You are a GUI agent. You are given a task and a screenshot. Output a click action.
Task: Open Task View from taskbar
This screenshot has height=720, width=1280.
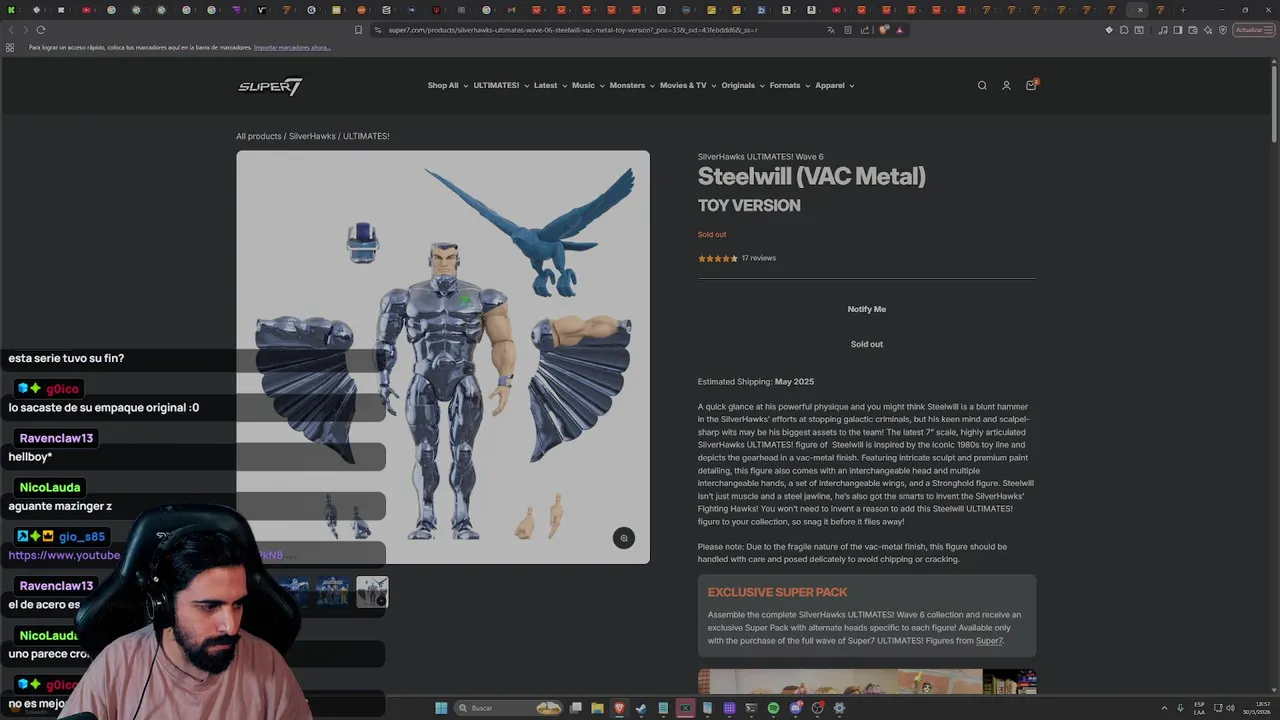click(575, 708)
